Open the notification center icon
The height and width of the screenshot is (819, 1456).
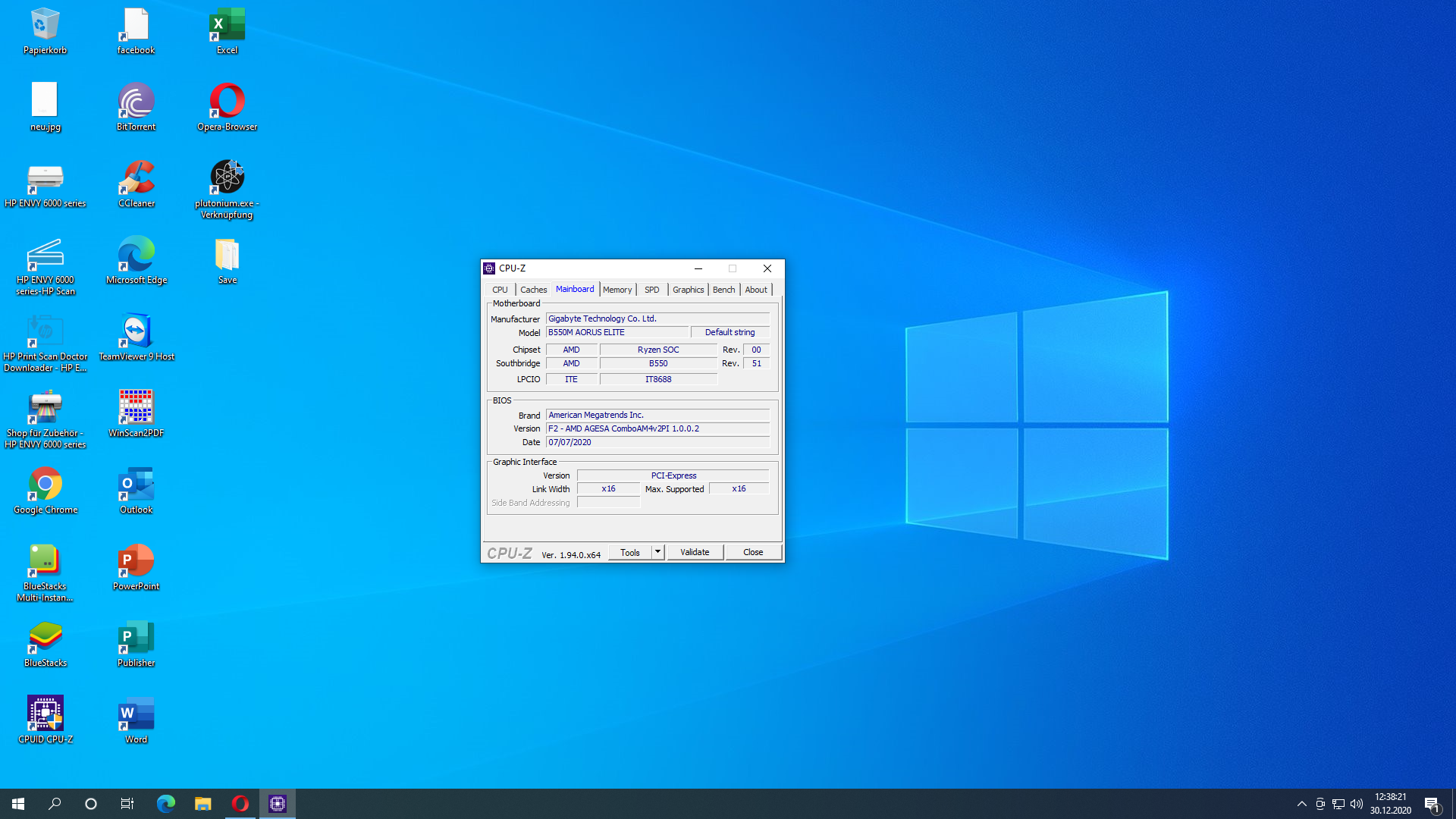click(x=1432, y=804)
